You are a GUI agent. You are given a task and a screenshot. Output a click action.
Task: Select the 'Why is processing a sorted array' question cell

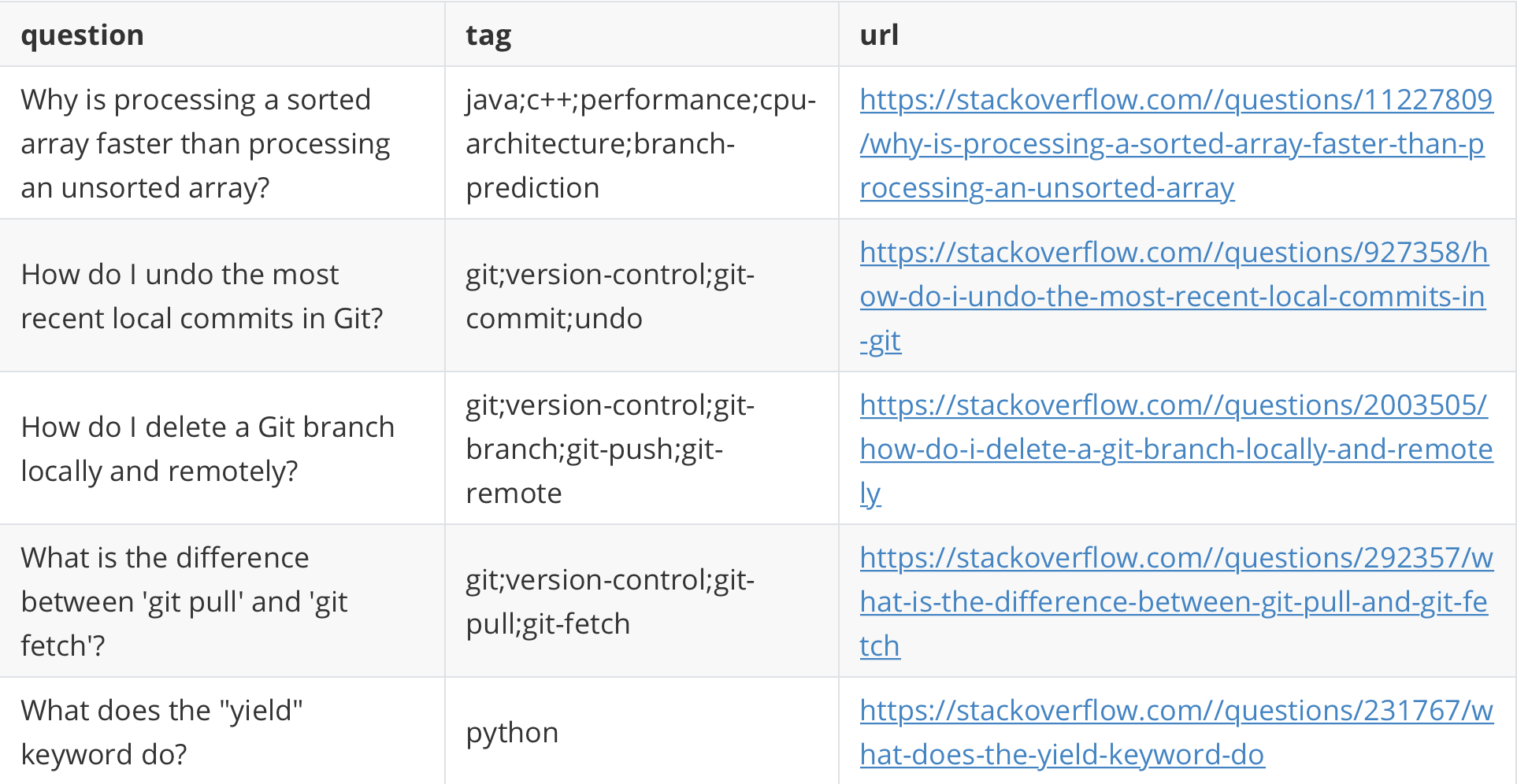point(205,144)
